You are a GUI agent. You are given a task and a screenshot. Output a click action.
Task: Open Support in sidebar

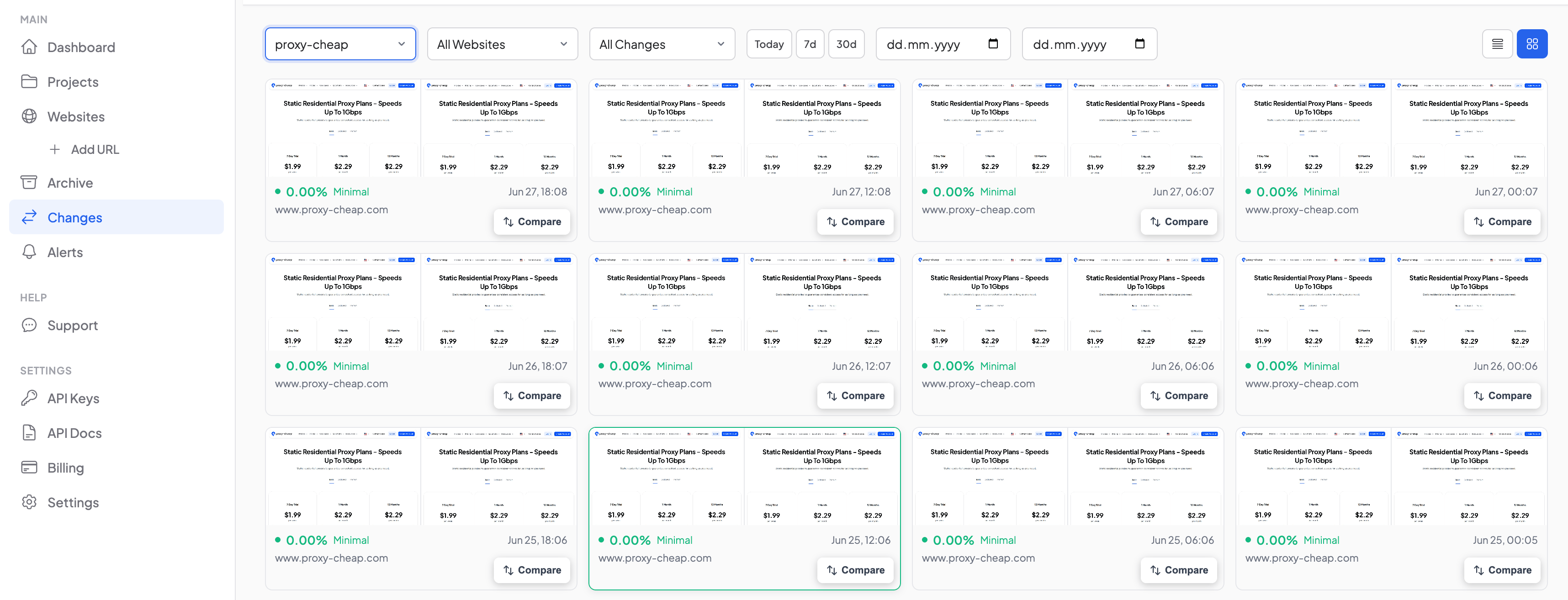[x=116, y=325]
